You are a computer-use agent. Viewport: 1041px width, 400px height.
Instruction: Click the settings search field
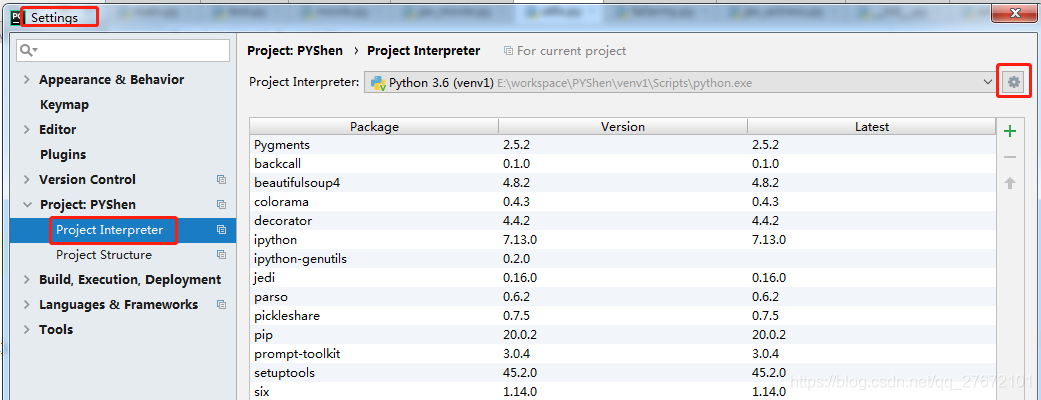(130, 50)
